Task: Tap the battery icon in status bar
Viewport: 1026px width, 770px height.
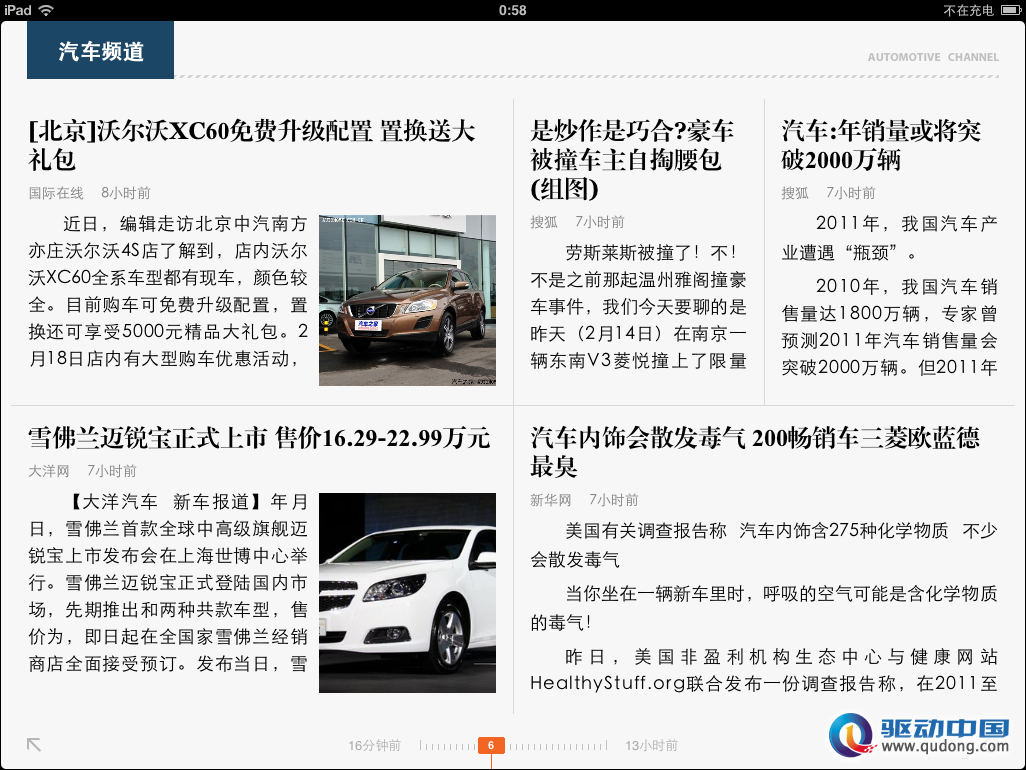Action: [1011, 10]
